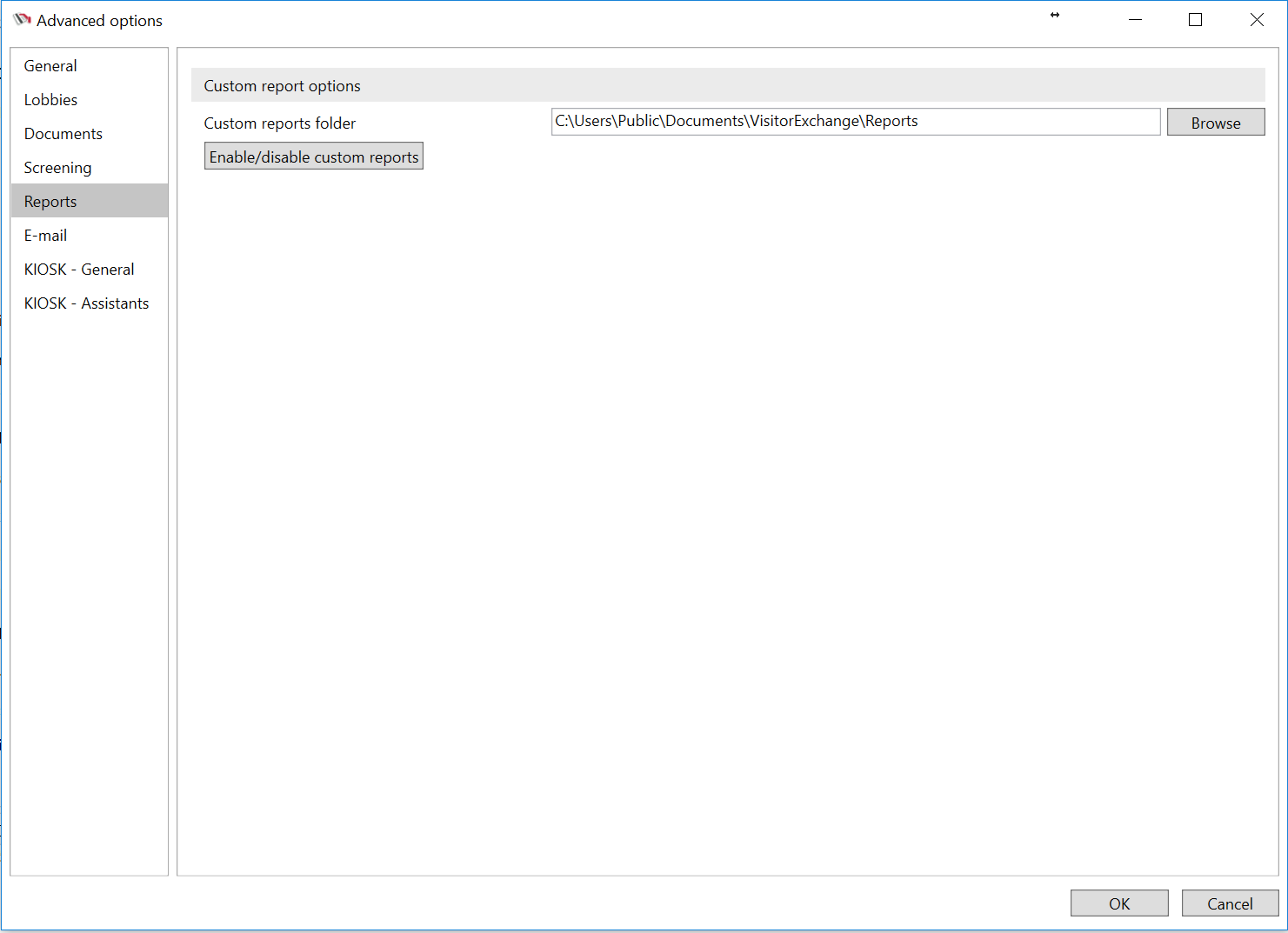
Task: Open the General settings category
Action: 89,66
